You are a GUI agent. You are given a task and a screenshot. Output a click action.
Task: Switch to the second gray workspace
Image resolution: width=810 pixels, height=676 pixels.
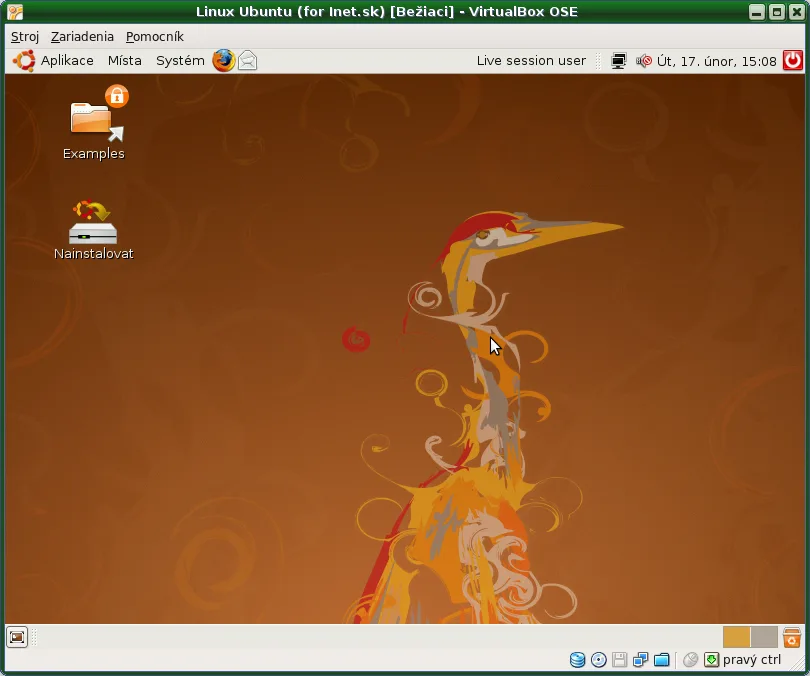pos(764,637)
